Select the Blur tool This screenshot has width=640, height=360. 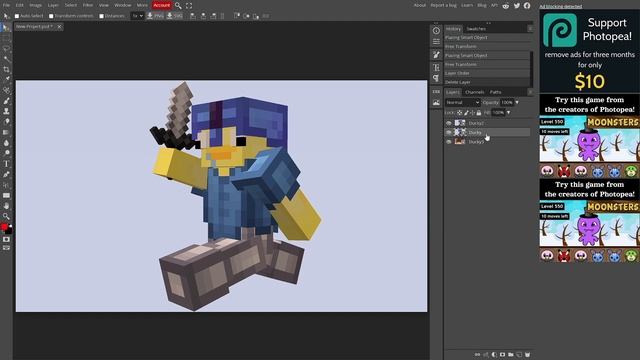6,143
